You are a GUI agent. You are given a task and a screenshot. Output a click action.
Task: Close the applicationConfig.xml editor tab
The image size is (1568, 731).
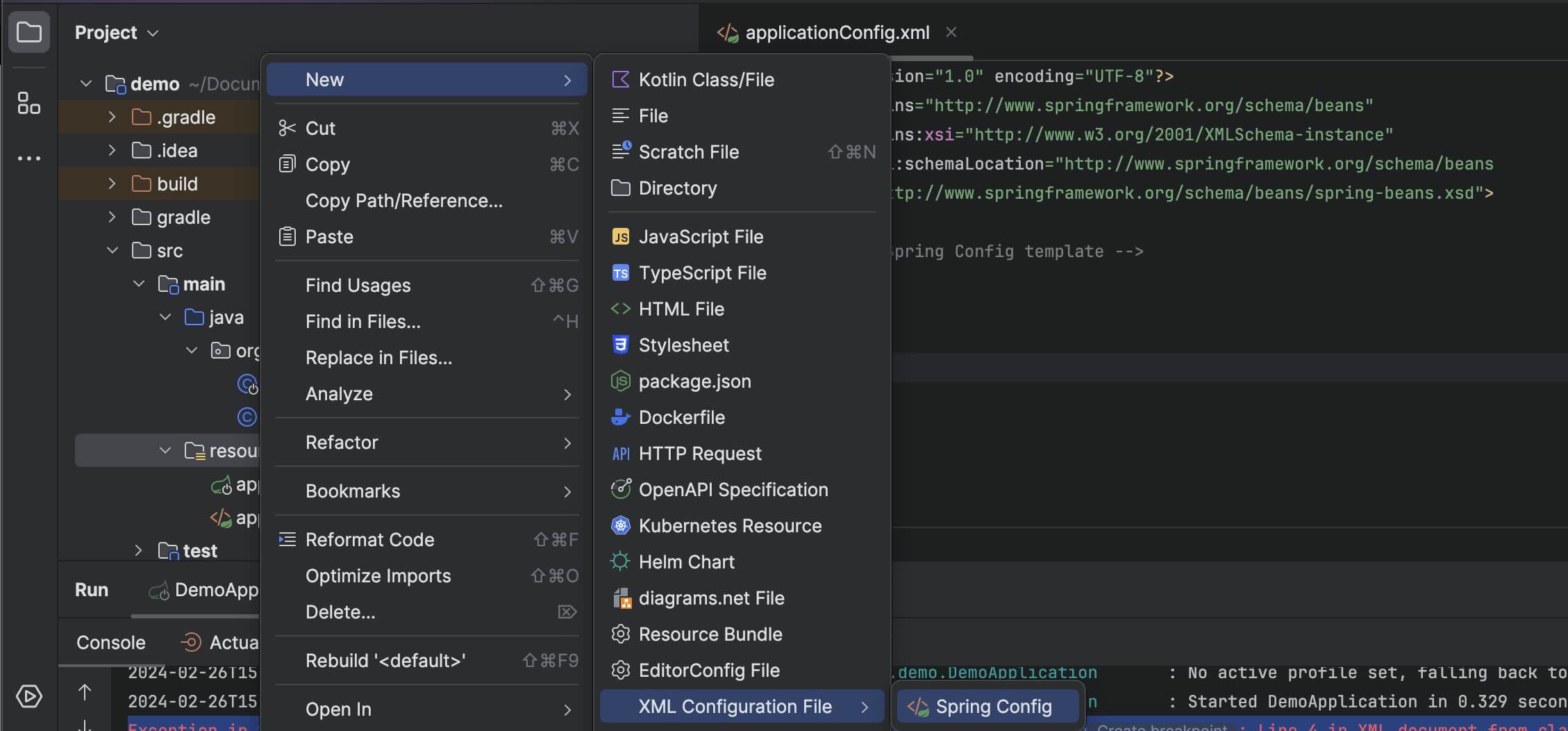coord(951,31)
